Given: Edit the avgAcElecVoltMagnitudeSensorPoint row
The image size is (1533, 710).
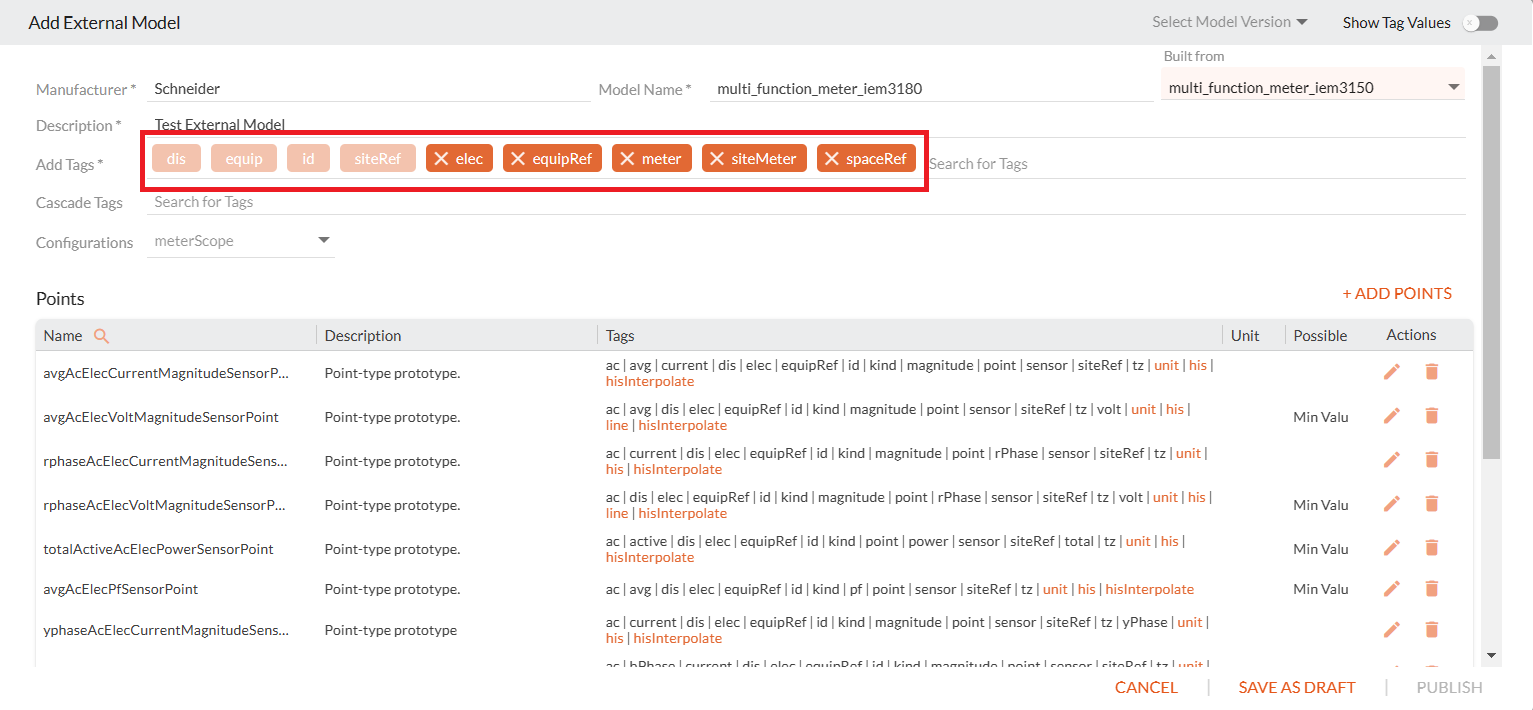Looking at the screenshot, I should [1392, 416].
